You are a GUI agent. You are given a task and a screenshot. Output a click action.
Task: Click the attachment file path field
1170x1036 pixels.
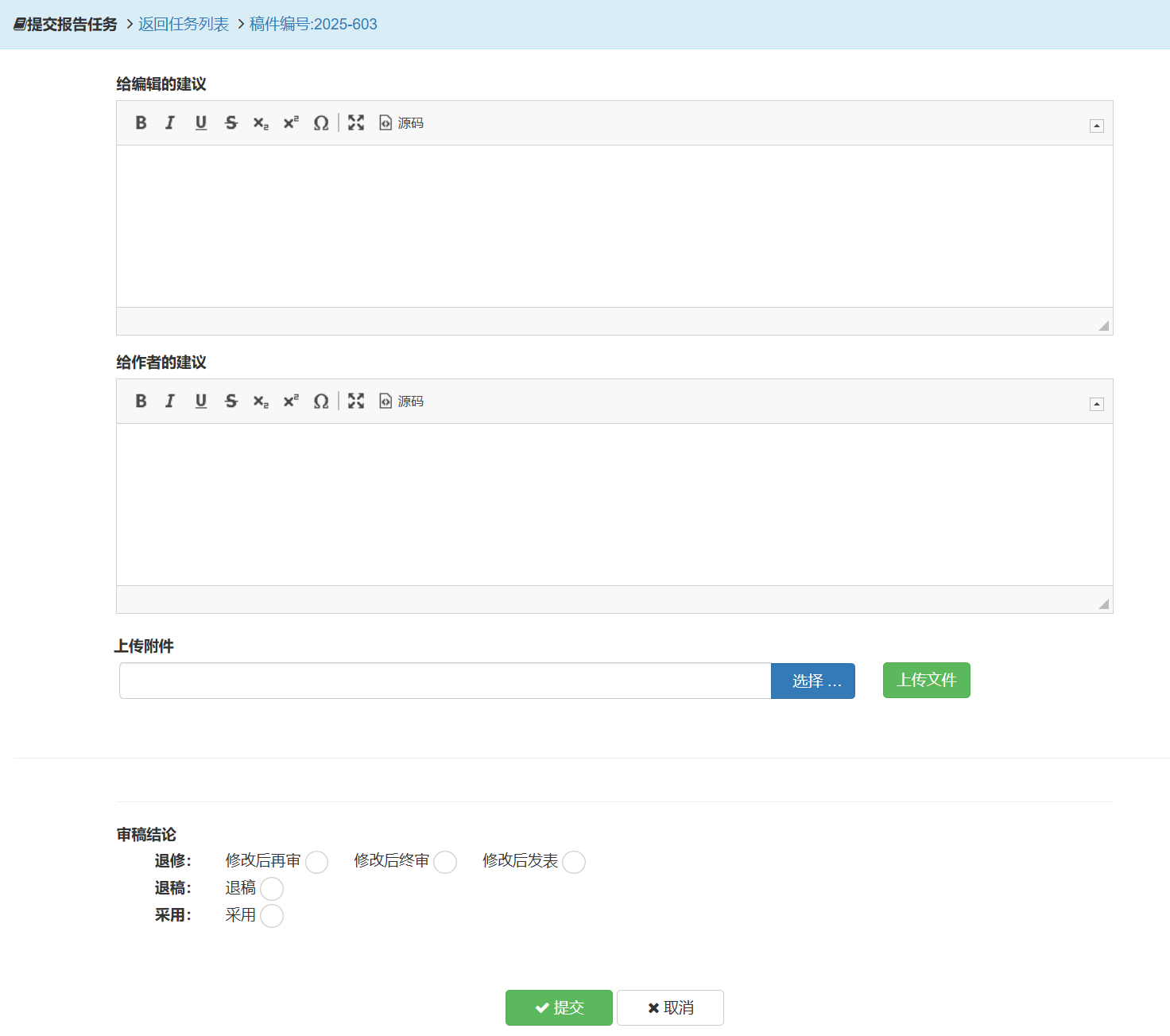(x=445, y=681)
